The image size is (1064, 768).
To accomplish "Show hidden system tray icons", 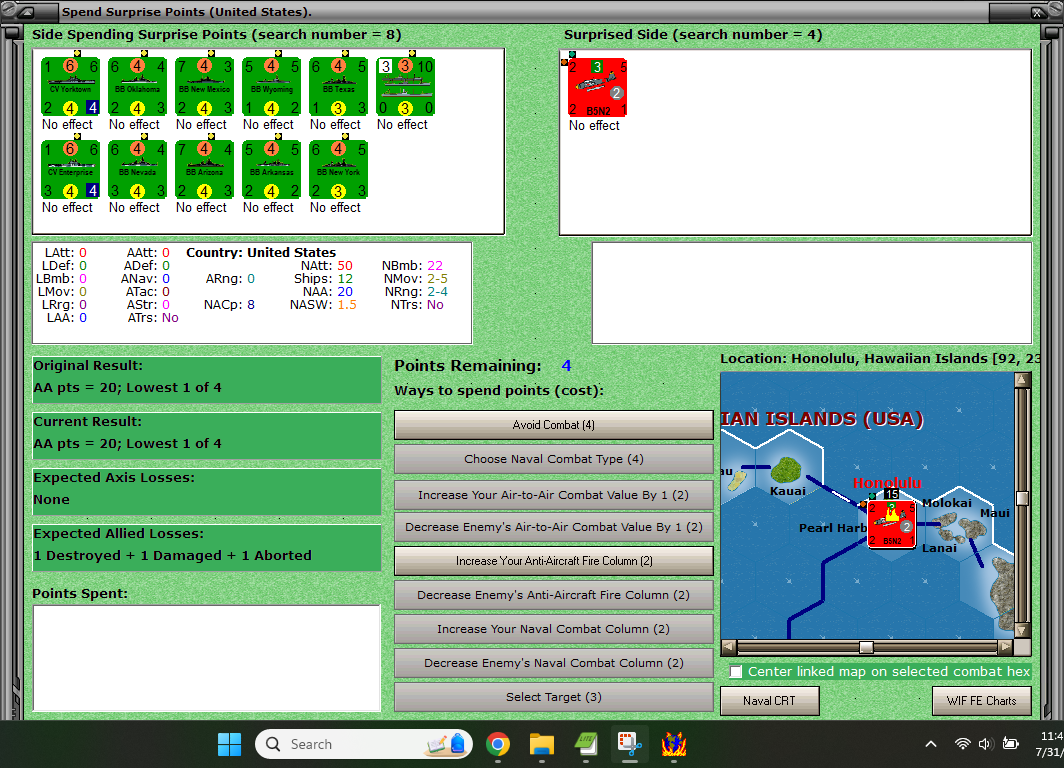I will click(931, 744).
